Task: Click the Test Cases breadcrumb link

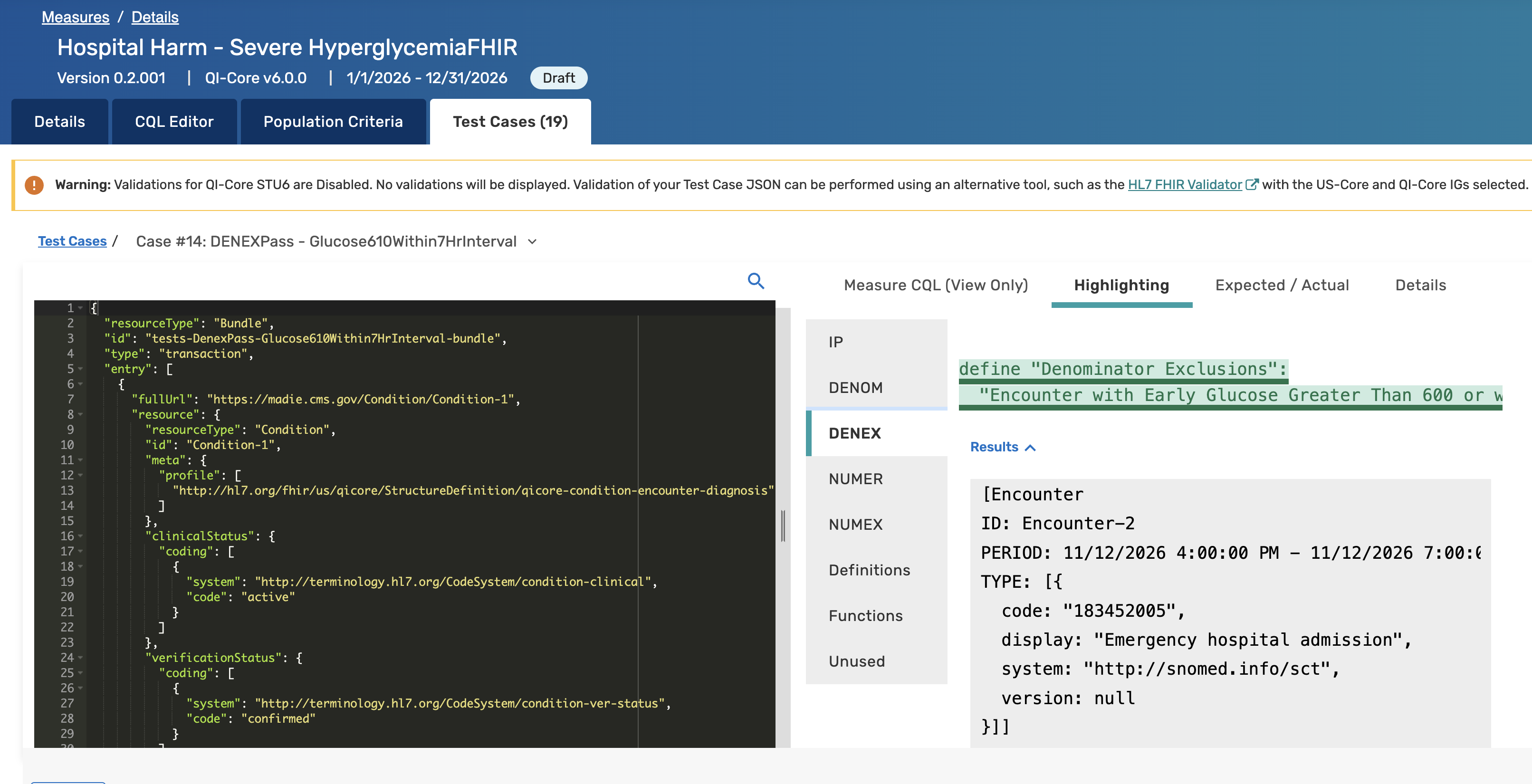Action: point(72,241)
